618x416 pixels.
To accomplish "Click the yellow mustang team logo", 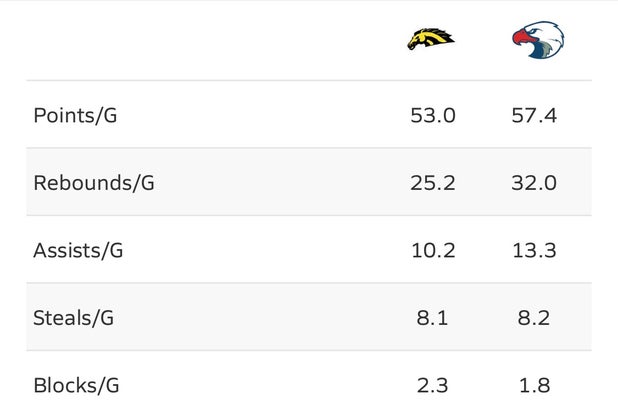I will (431, 39).
